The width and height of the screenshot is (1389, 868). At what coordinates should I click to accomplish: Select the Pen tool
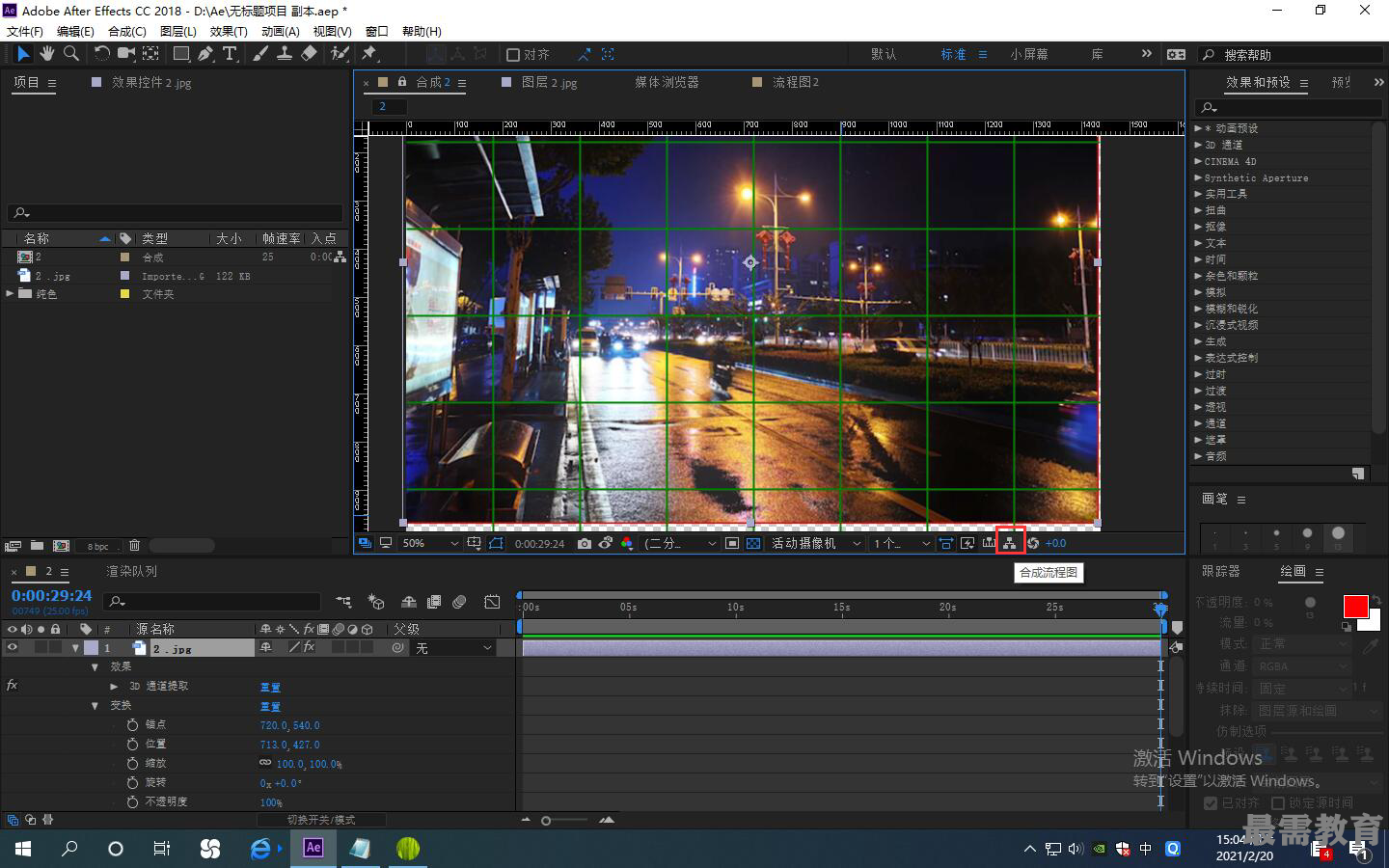(205, 54)
